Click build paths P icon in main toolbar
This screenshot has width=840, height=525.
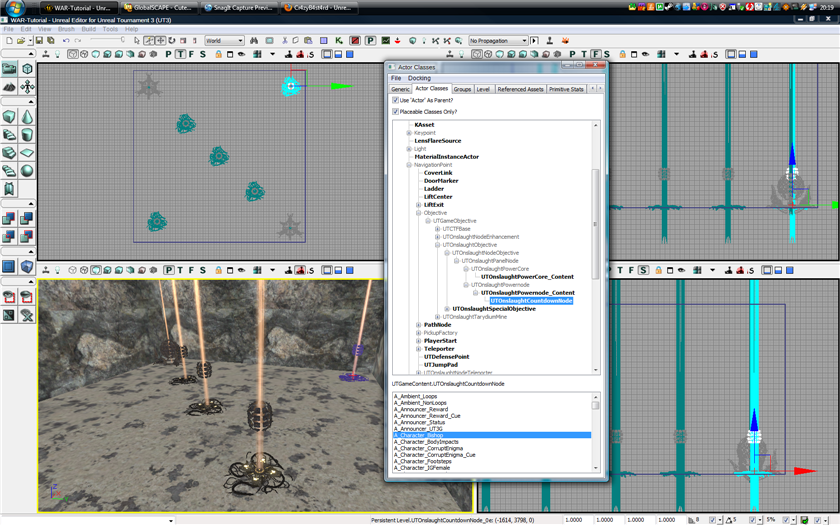(370, 41)
